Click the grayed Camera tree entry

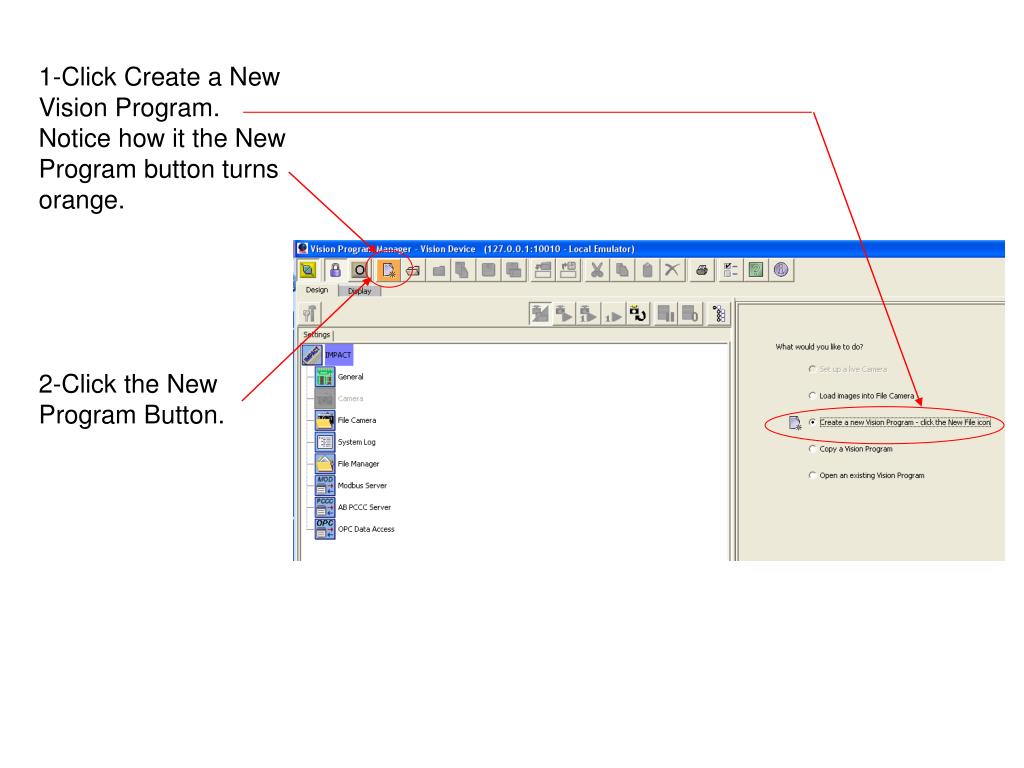click(x=350, y=398)
